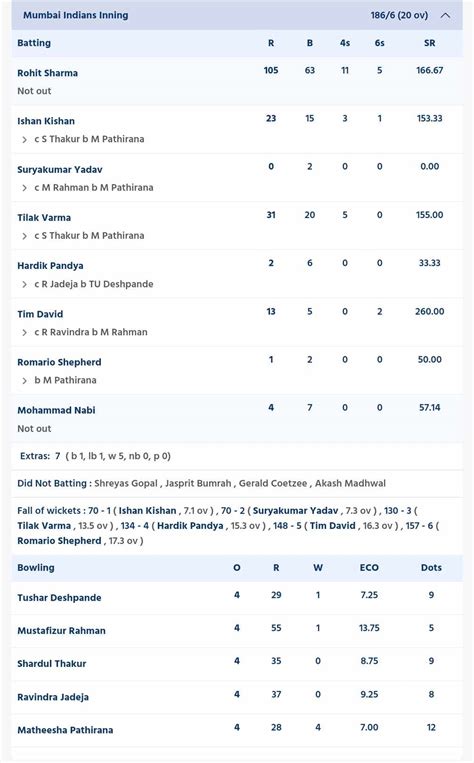The width and height of the screenshot is (474, 763).
Task: Expand Suryakumar Yadav dismissal chevron
Action: click(x=24, y=188)
